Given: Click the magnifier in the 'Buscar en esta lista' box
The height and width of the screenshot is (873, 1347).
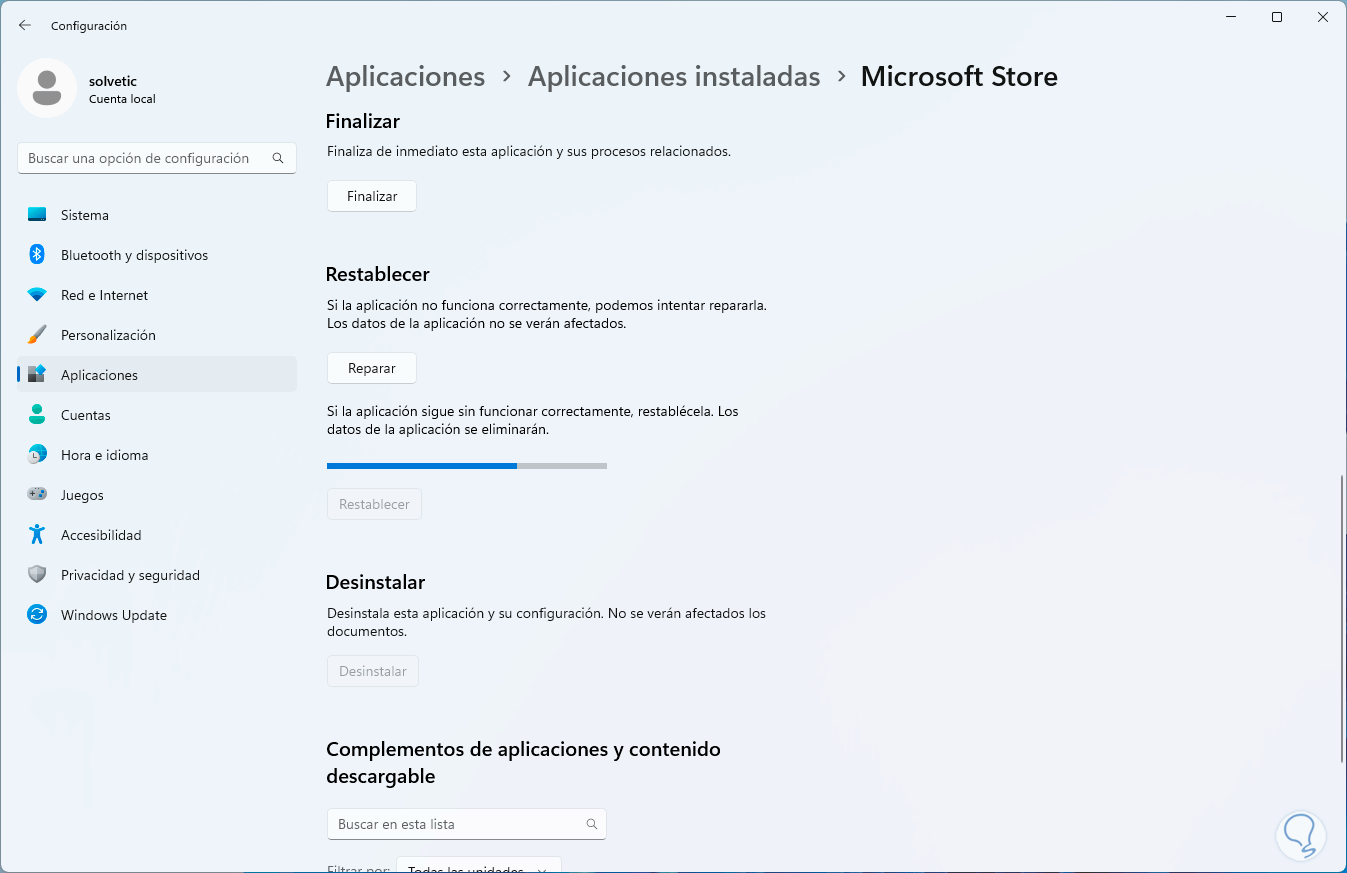Looking at the screenshot, I should click(592, 824).
